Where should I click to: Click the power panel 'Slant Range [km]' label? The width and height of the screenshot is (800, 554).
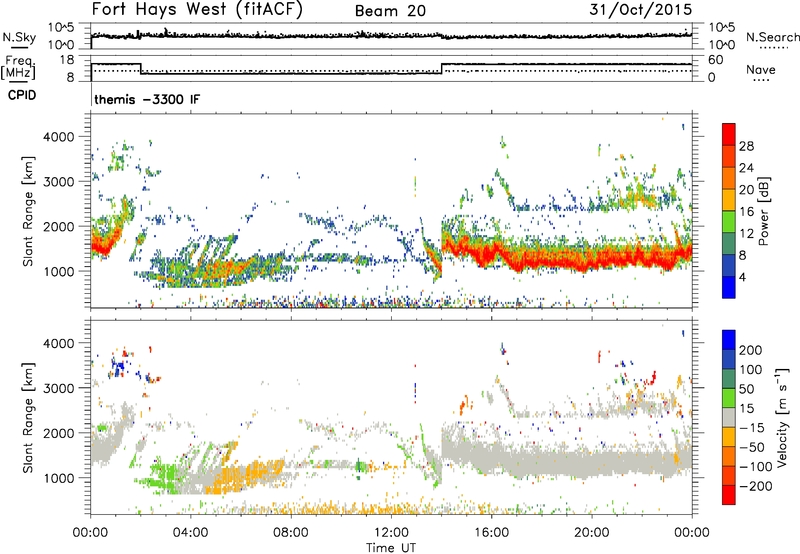point(28,211)
